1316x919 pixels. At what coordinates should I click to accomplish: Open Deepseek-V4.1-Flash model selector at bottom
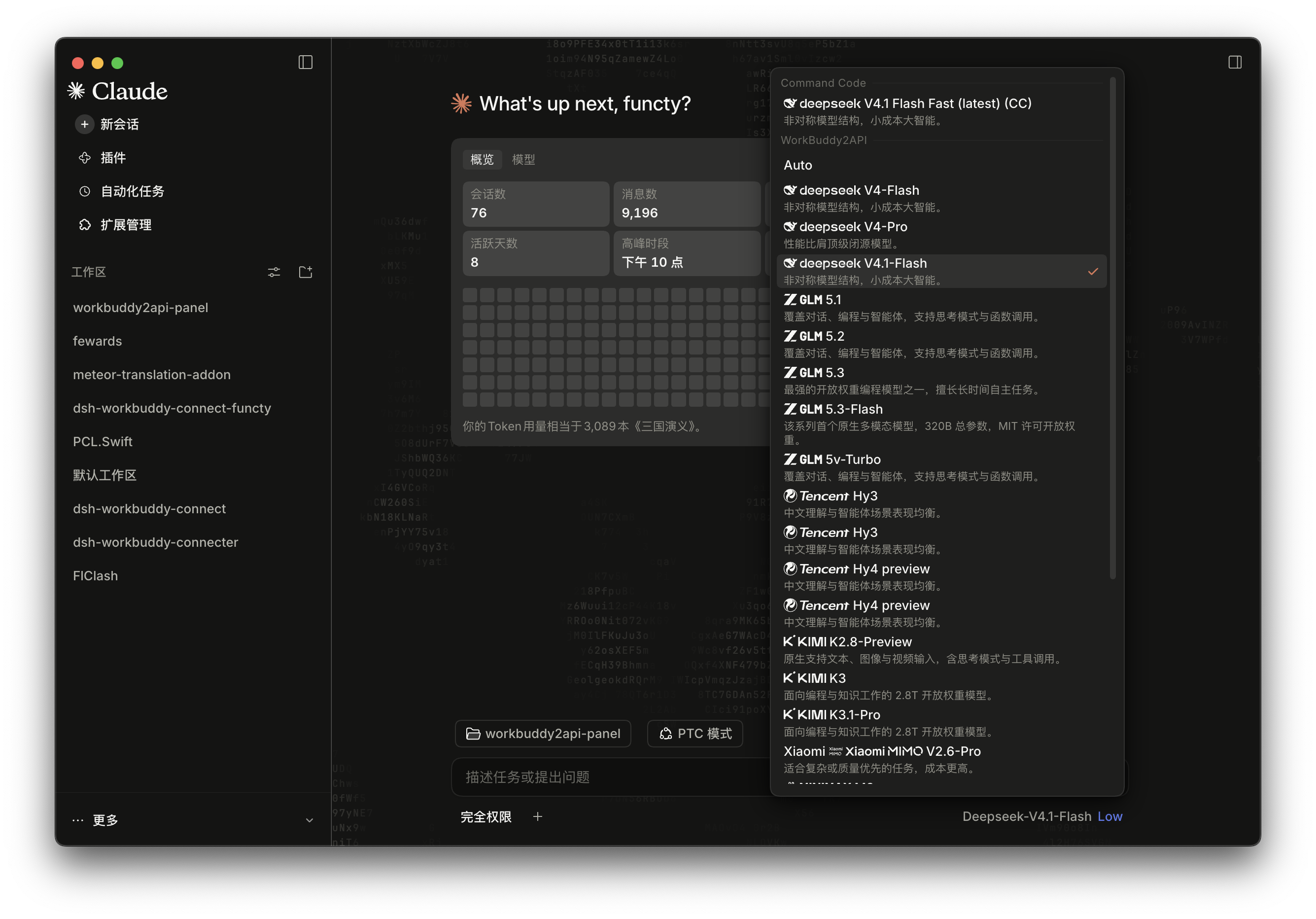click(1026, 816)
